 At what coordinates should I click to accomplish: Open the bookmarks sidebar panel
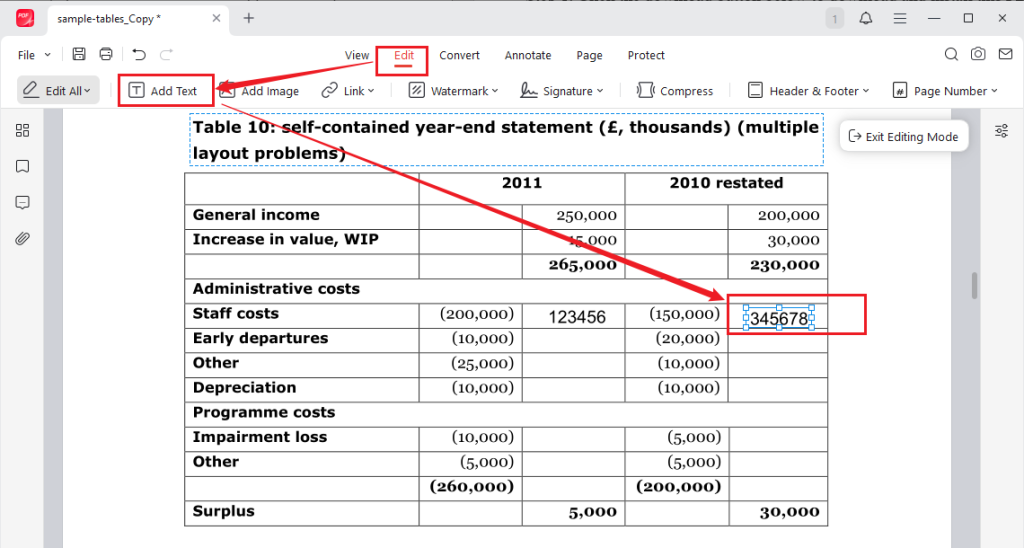22,167
